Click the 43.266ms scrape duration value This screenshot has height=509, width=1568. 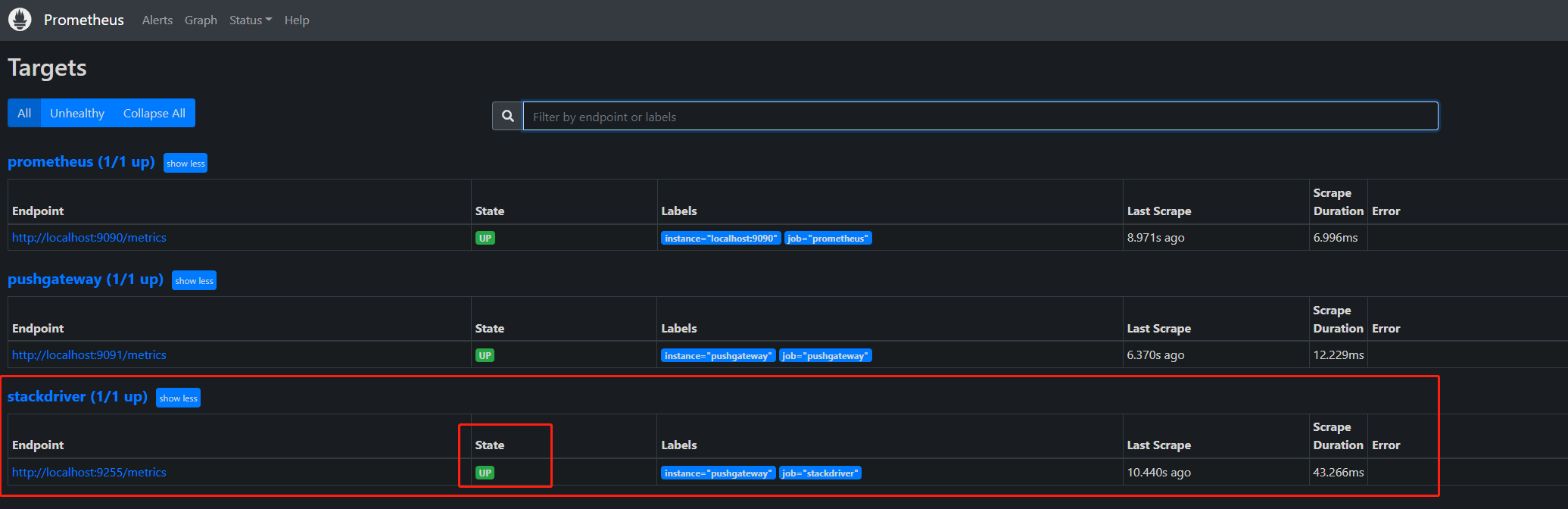click(1339, 473)
